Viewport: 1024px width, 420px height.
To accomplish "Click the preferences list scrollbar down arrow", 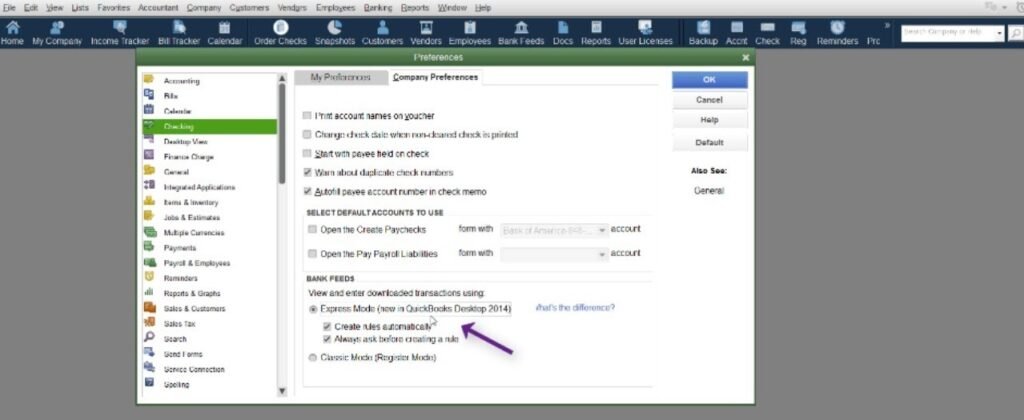I will click(x=282, y=391).
